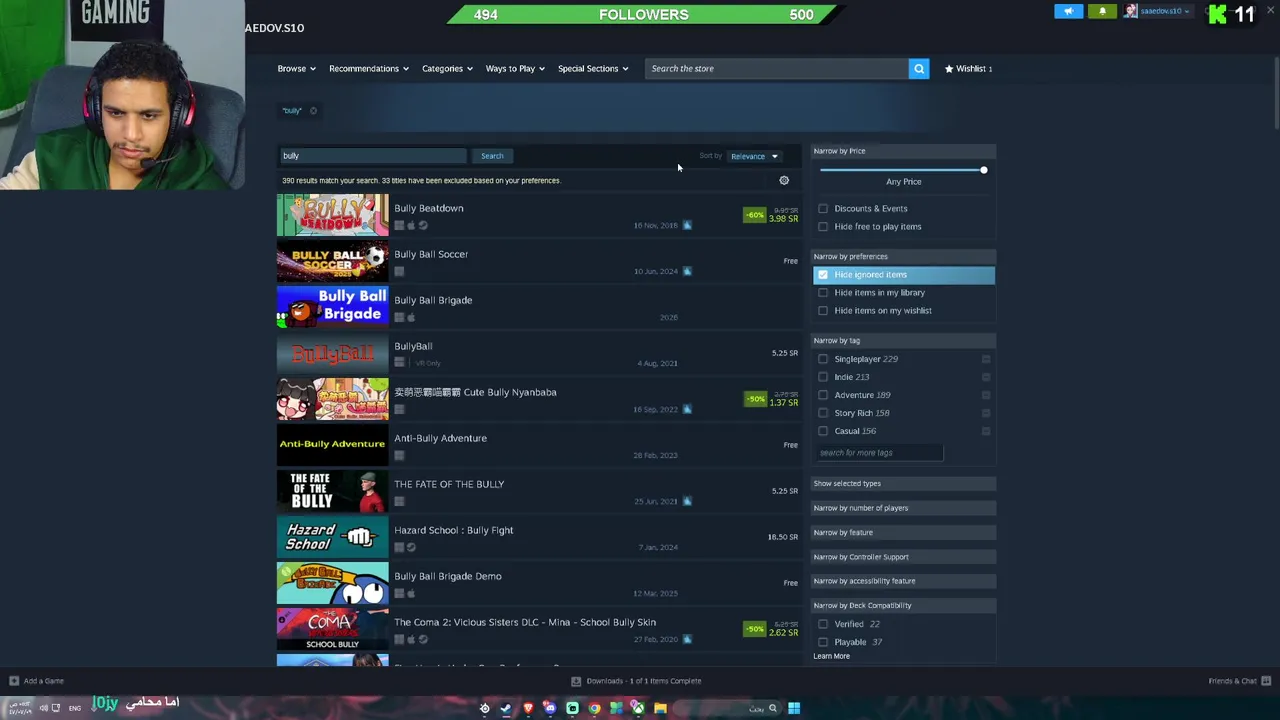
Task: Expand Narrow by number of players
Action: (904, 508)
